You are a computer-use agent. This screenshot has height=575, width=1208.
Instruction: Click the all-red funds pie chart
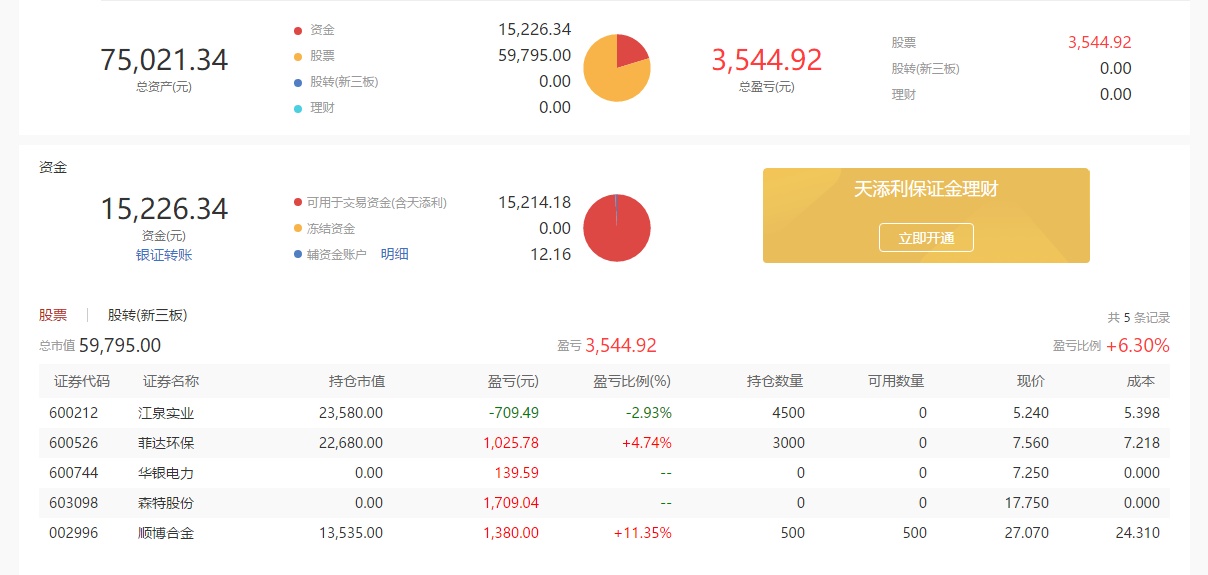click(616, 228)
